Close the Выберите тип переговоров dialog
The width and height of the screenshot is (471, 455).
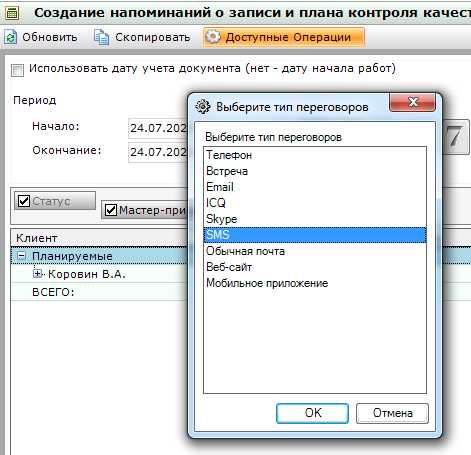click(412, 102)
